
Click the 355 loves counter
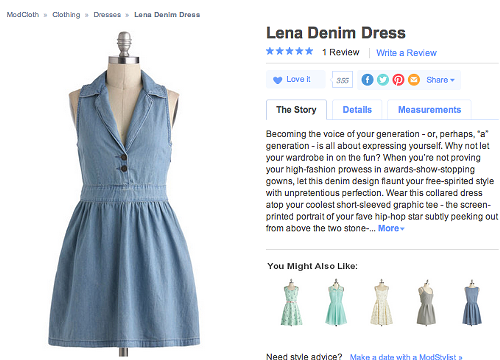pos(342,80)
